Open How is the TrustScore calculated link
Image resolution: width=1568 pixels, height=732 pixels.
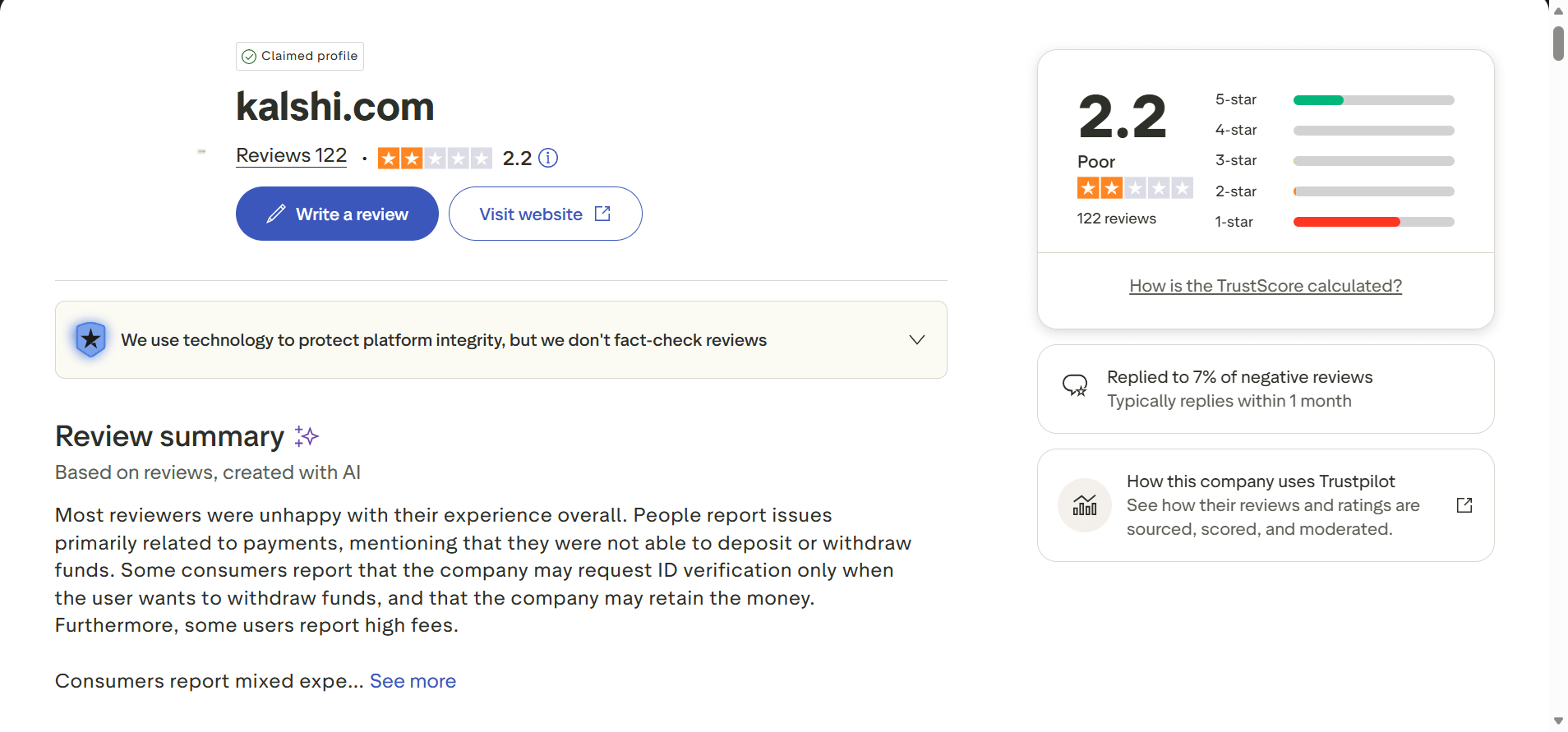point(1266,286)
